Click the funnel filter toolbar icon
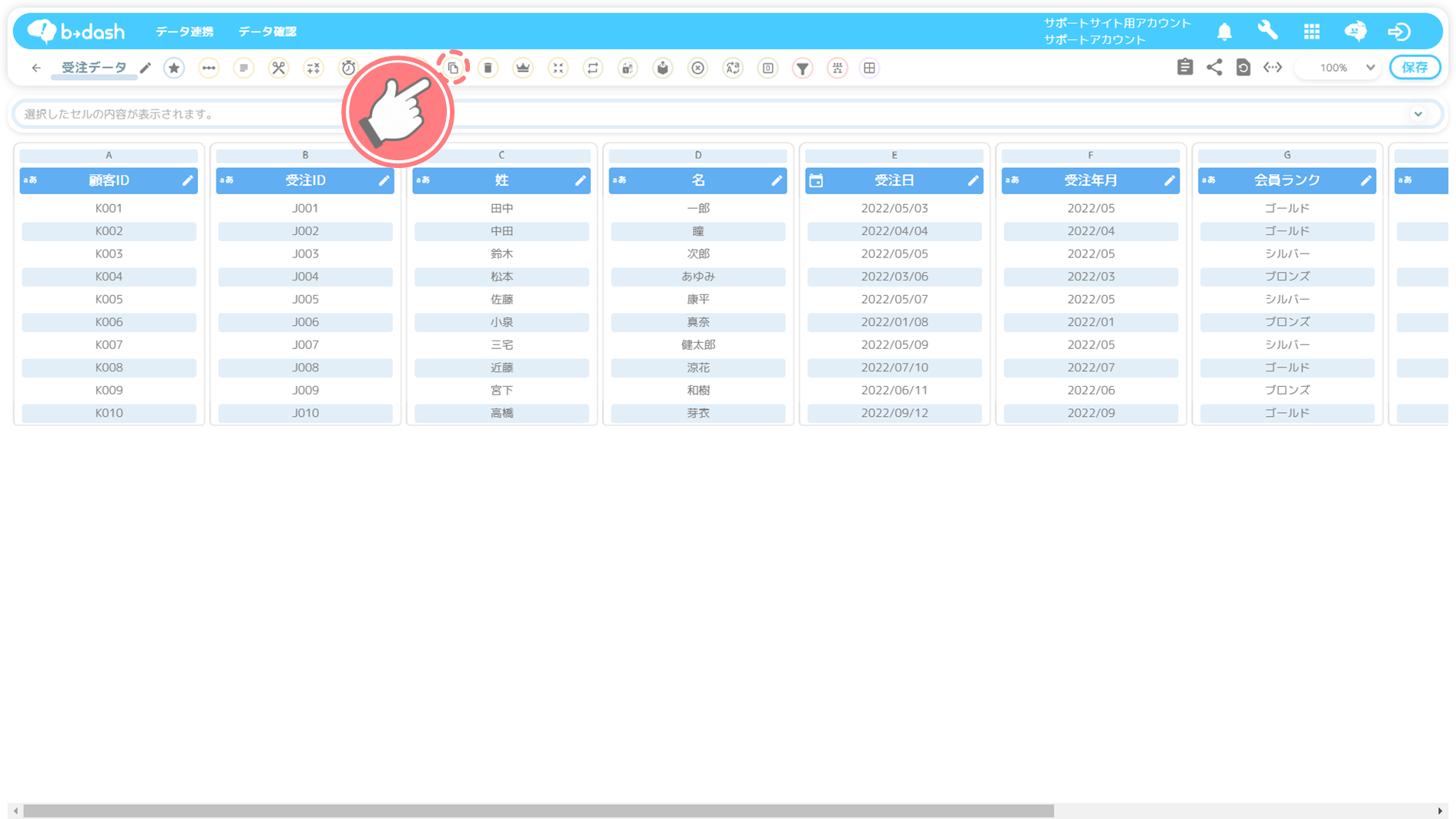The image size is (1456, 819). (803, 68)
